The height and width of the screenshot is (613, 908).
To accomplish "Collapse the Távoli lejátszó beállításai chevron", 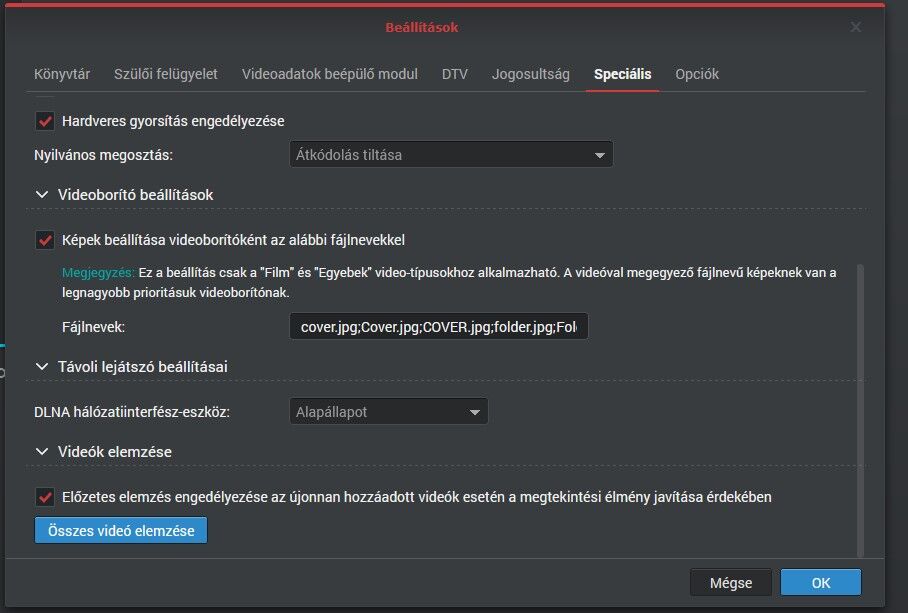I will [42, 366].
